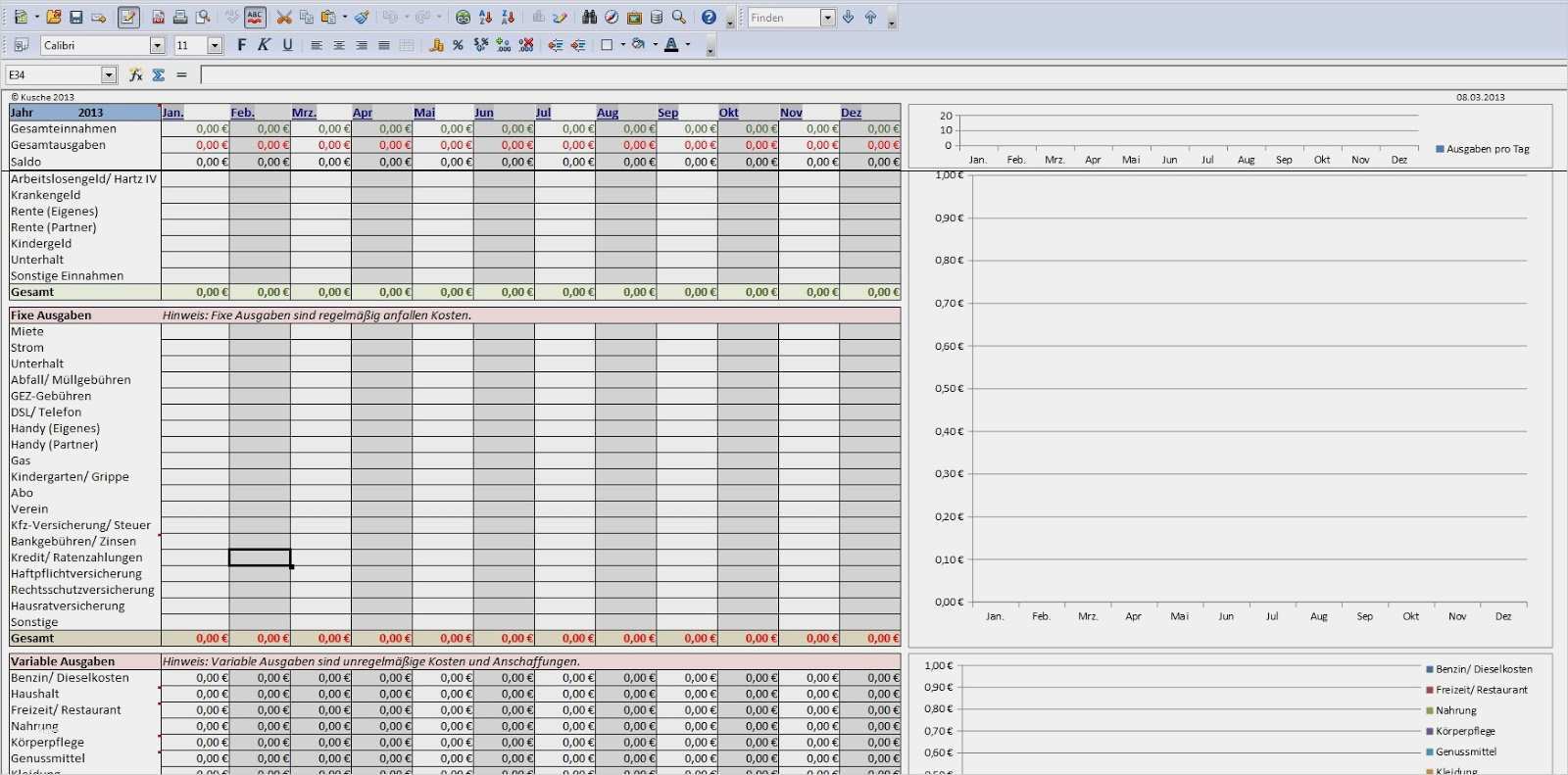Toggle the AutoSpellcheck ABC button
The height and width of the screenshot is (775, 1568).
[255, 18]
